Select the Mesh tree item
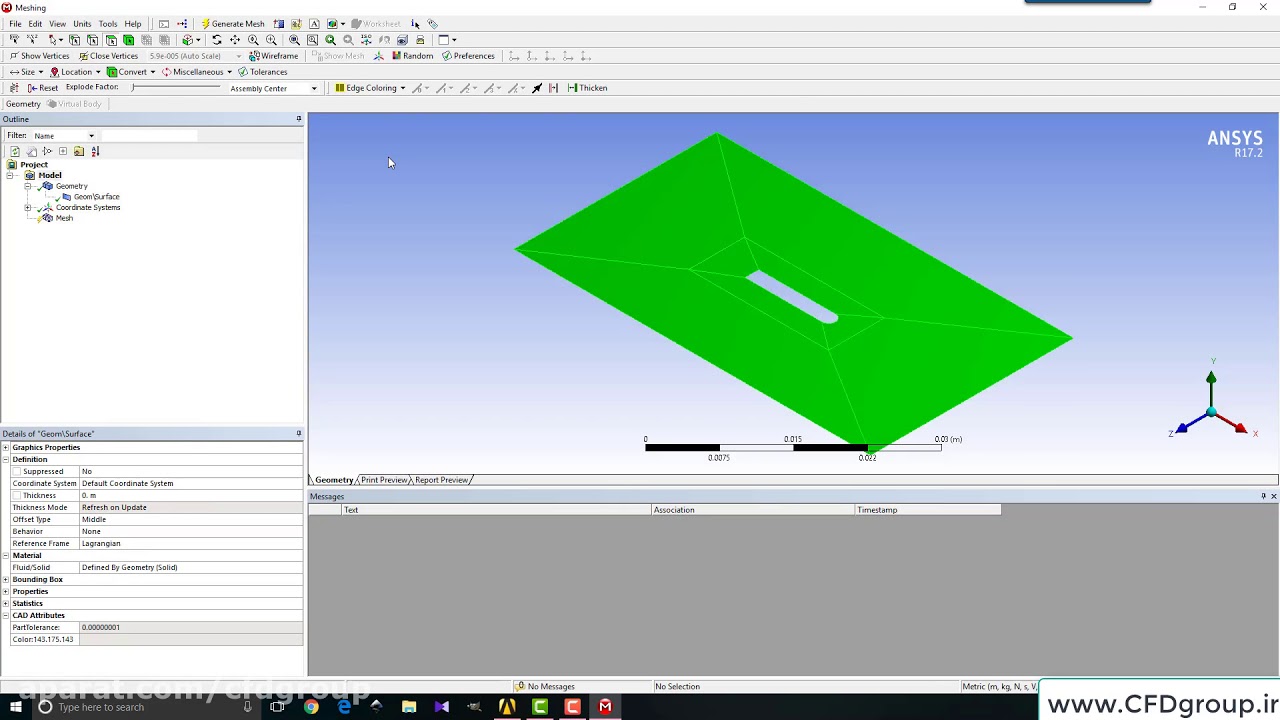Image resolution: width=1280 pixels, height=720 pixels. pyautogui.click(x=64, y=218)
